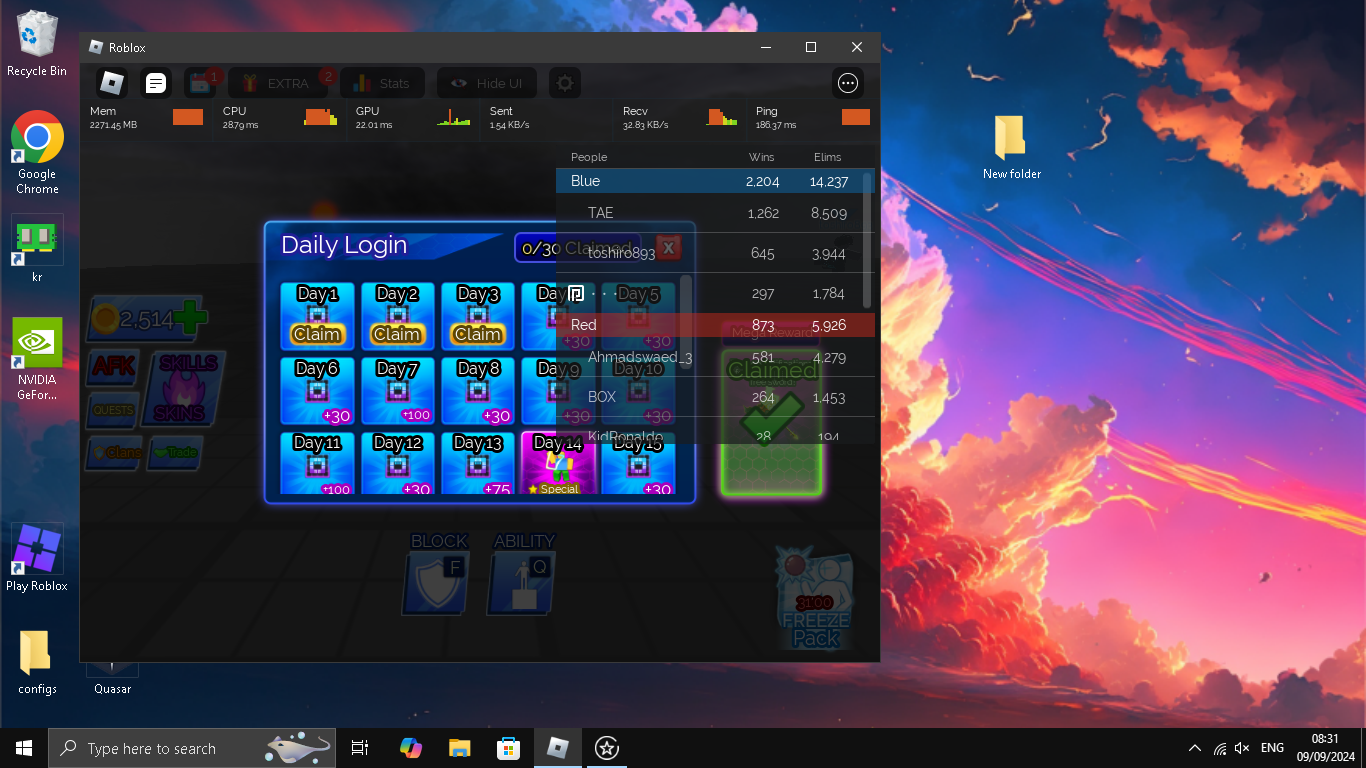Image resolution: width=1366 pixels, height=768 pixels.
Task: Open the Stats bar chart button
Action: point(382,83)
